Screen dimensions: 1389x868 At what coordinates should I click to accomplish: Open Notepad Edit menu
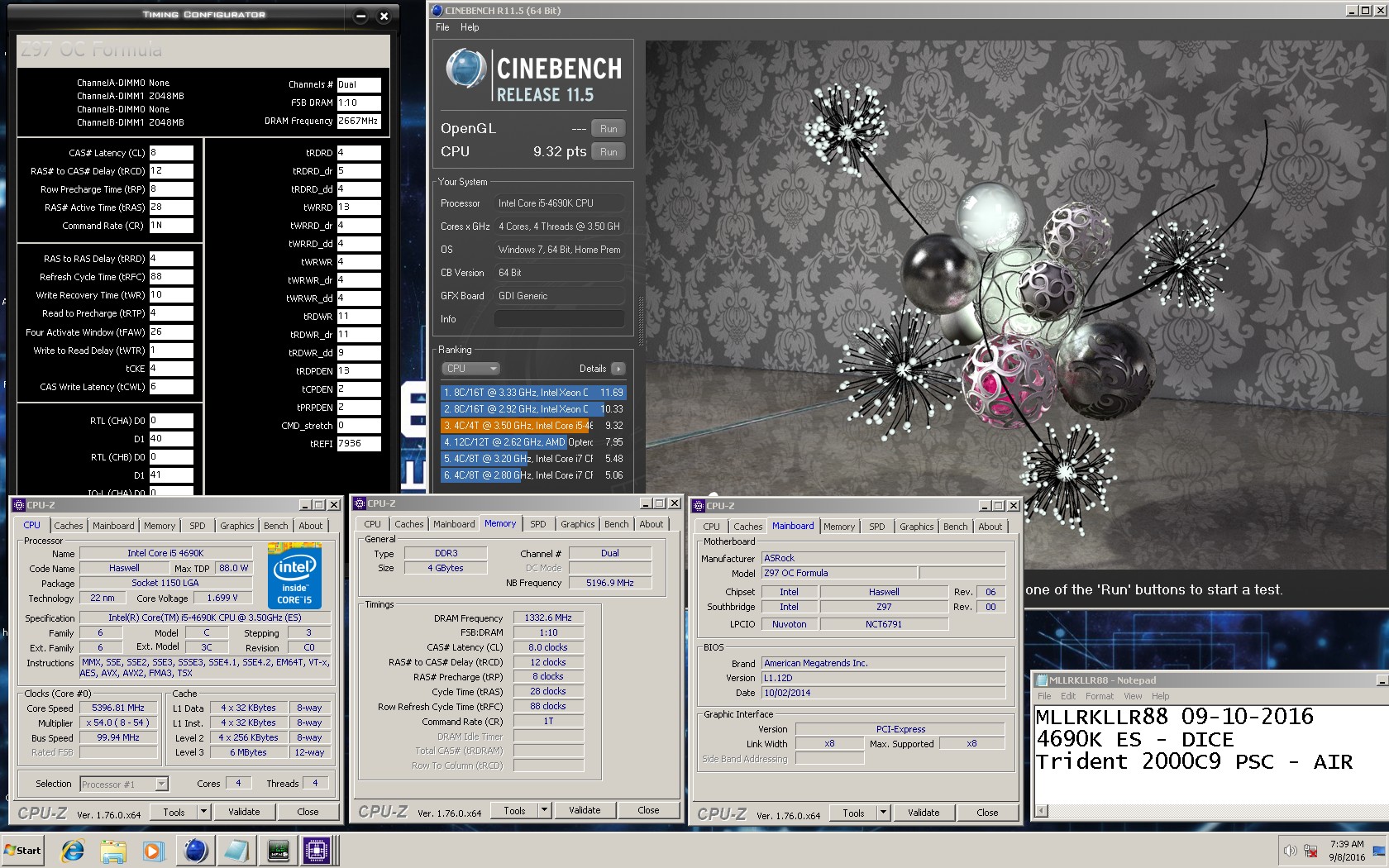1068,696
